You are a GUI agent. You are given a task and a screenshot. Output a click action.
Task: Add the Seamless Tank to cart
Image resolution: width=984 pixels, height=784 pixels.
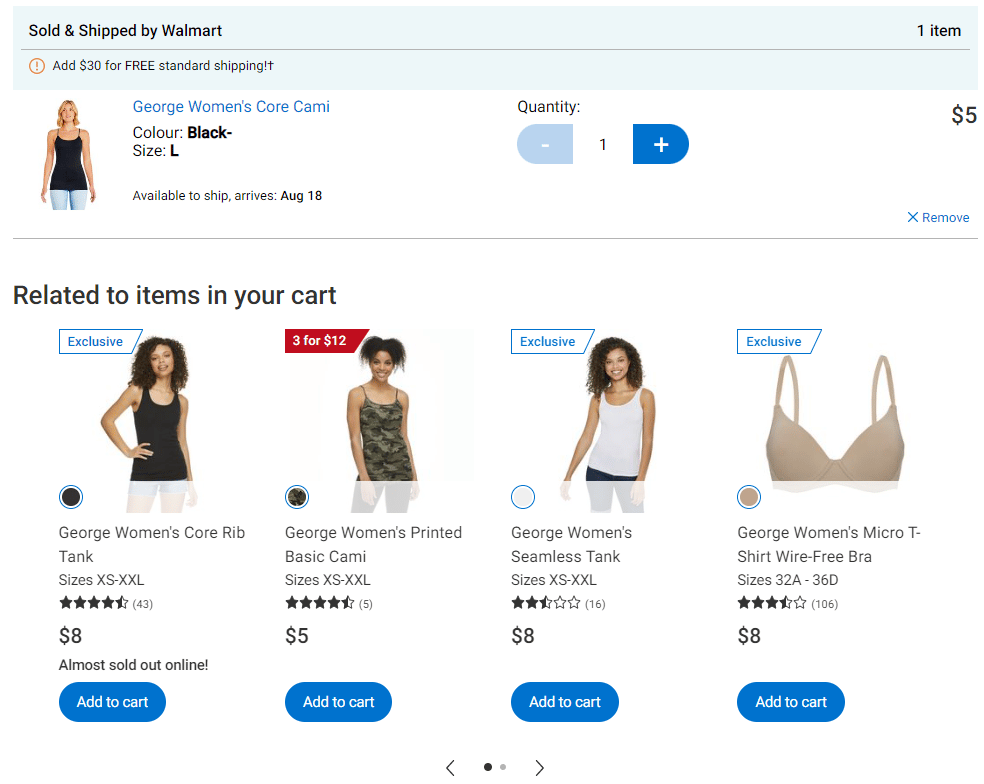coord(564,702)
